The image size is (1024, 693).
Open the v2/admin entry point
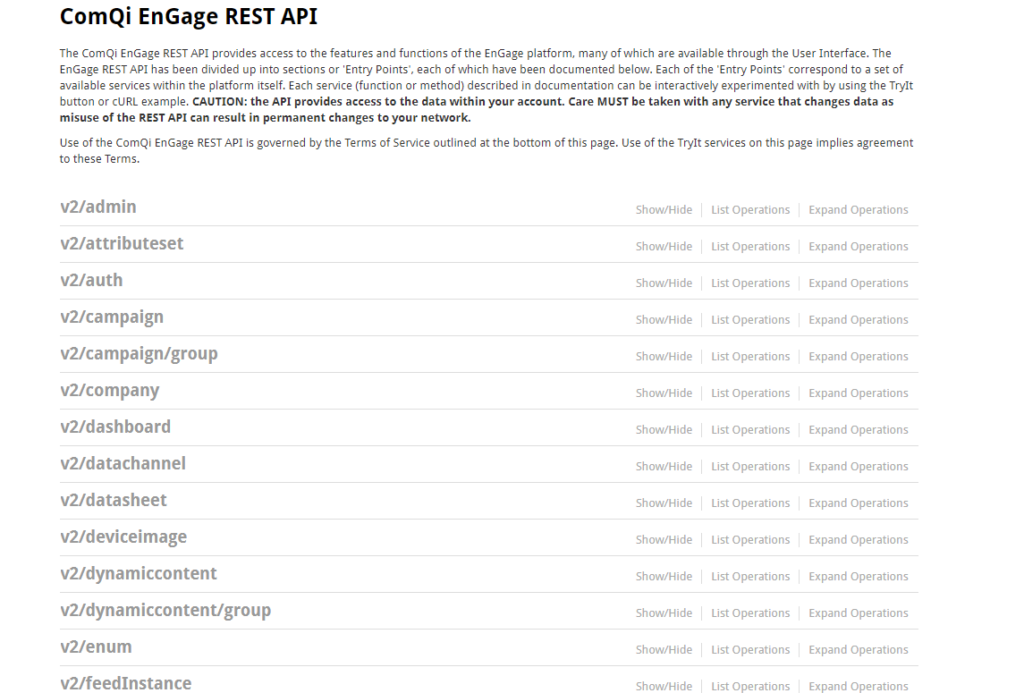click(98, 207)
